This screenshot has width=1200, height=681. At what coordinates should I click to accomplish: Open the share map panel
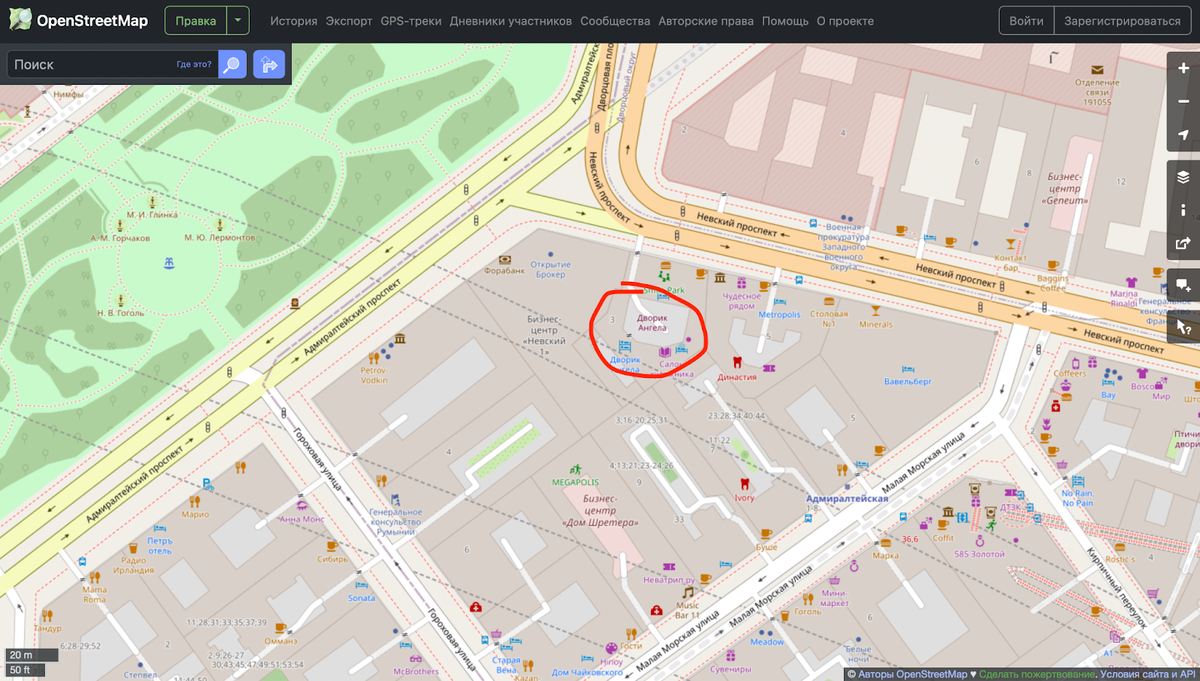click(x=1184, y=242)
